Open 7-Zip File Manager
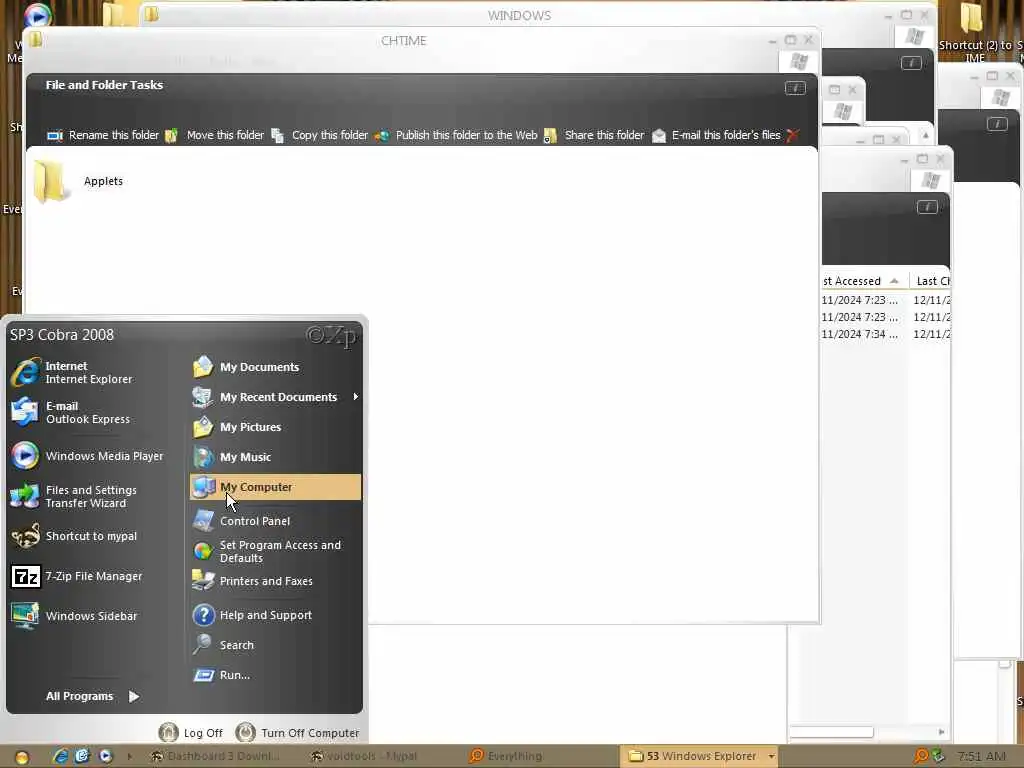Screen dimensions: 1024x768 89,576
